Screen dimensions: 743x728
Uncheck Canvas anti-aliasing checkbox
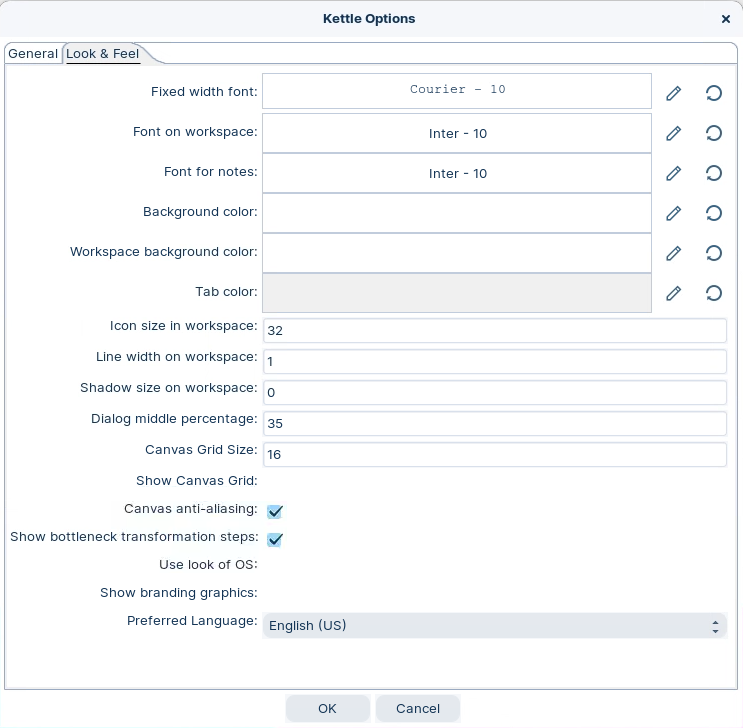(x=275, y=511)
